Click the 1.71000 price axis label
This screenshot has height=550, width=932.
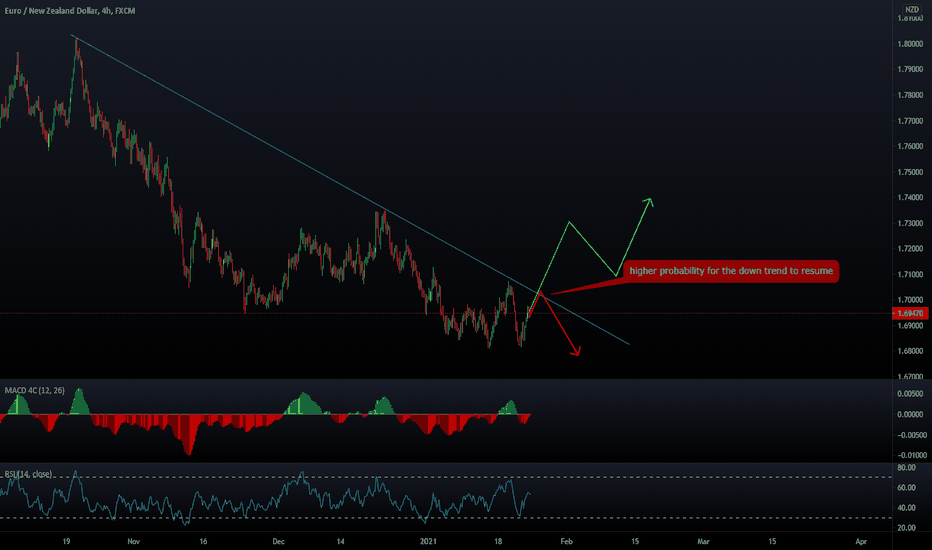(x=910, y=274)
